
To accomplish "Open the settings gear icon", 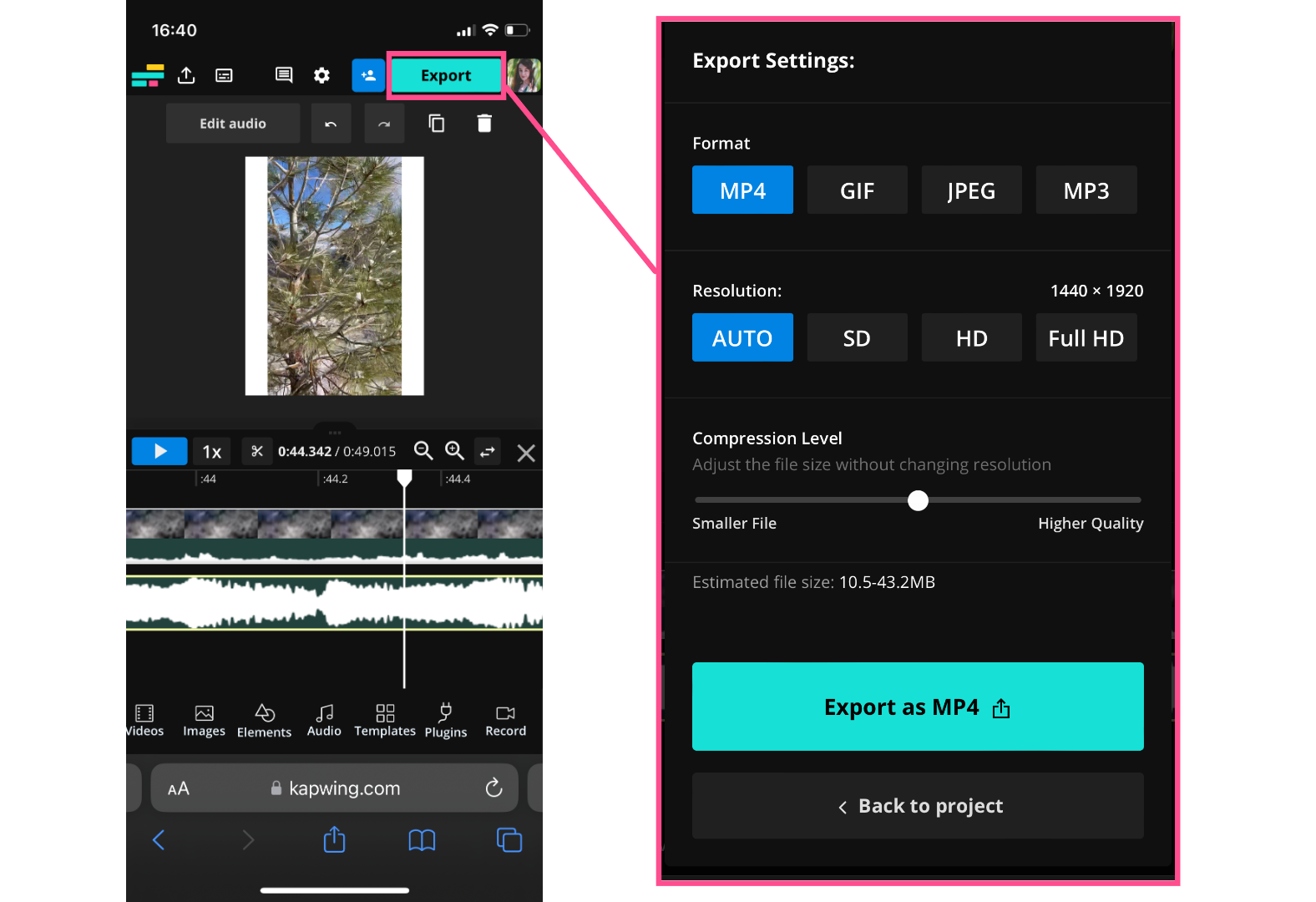I will 321,76.
